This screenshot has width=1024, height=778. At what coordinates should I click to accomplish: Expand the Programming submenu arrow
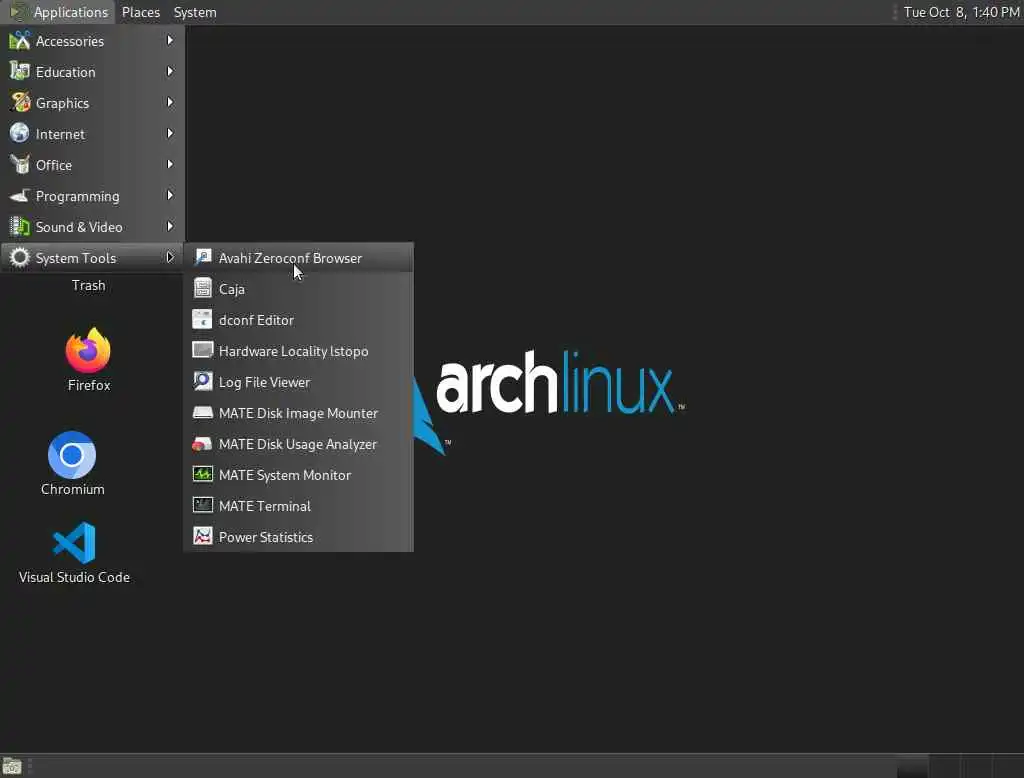tap(170, 195)
